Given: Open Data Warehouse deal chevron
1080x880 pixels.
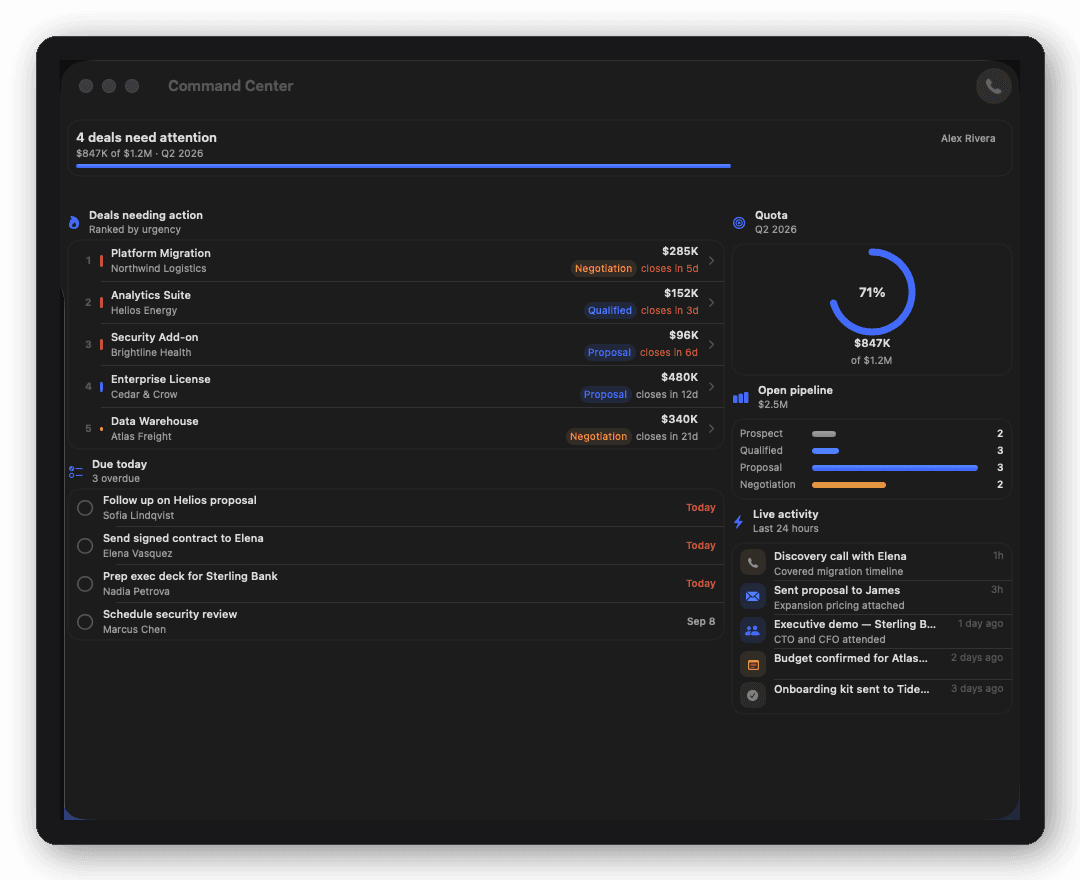Looking at the screenshot, I should click(712, 429).
